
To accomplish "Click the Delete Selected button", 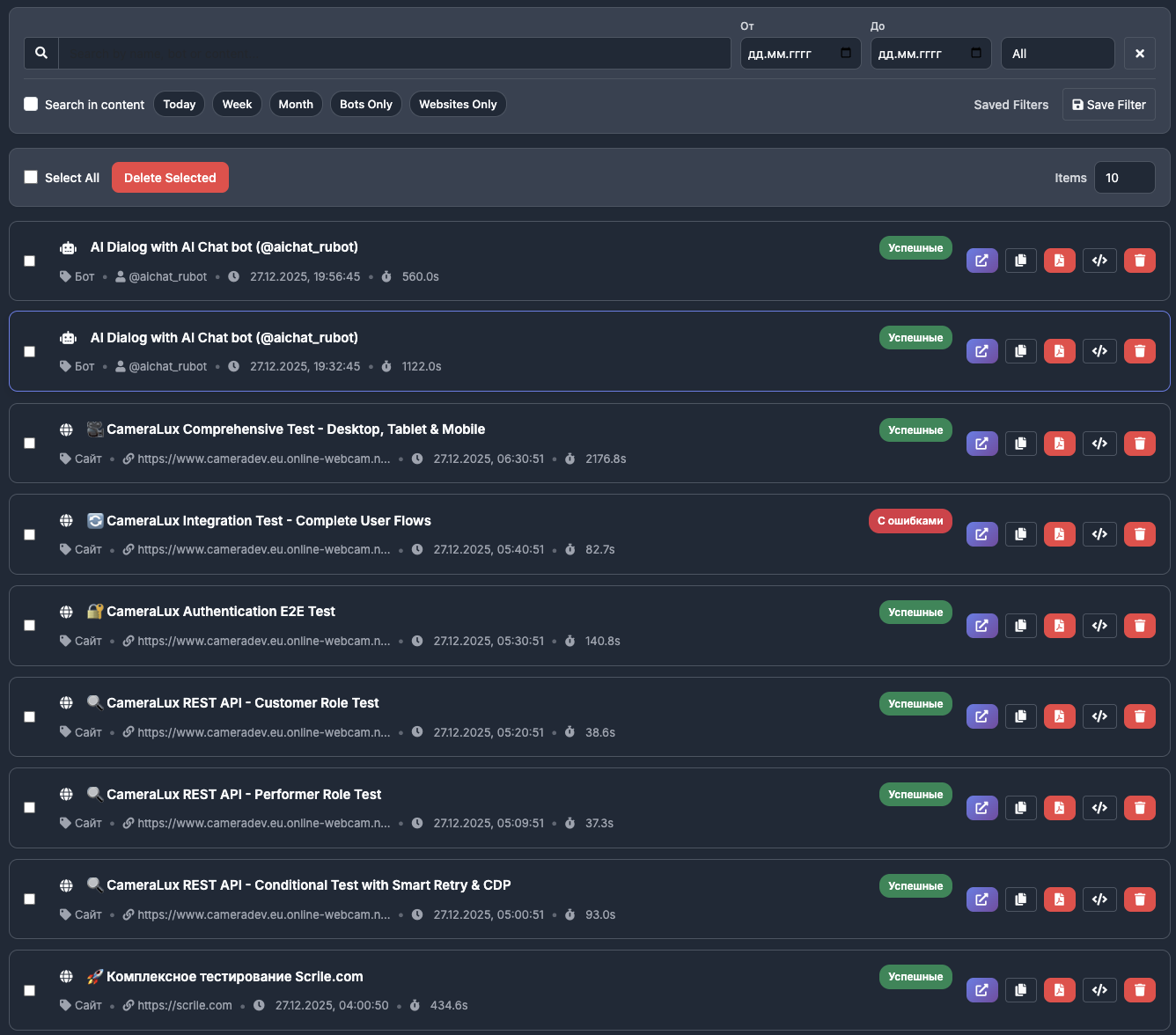I will (x=170, y=177).
